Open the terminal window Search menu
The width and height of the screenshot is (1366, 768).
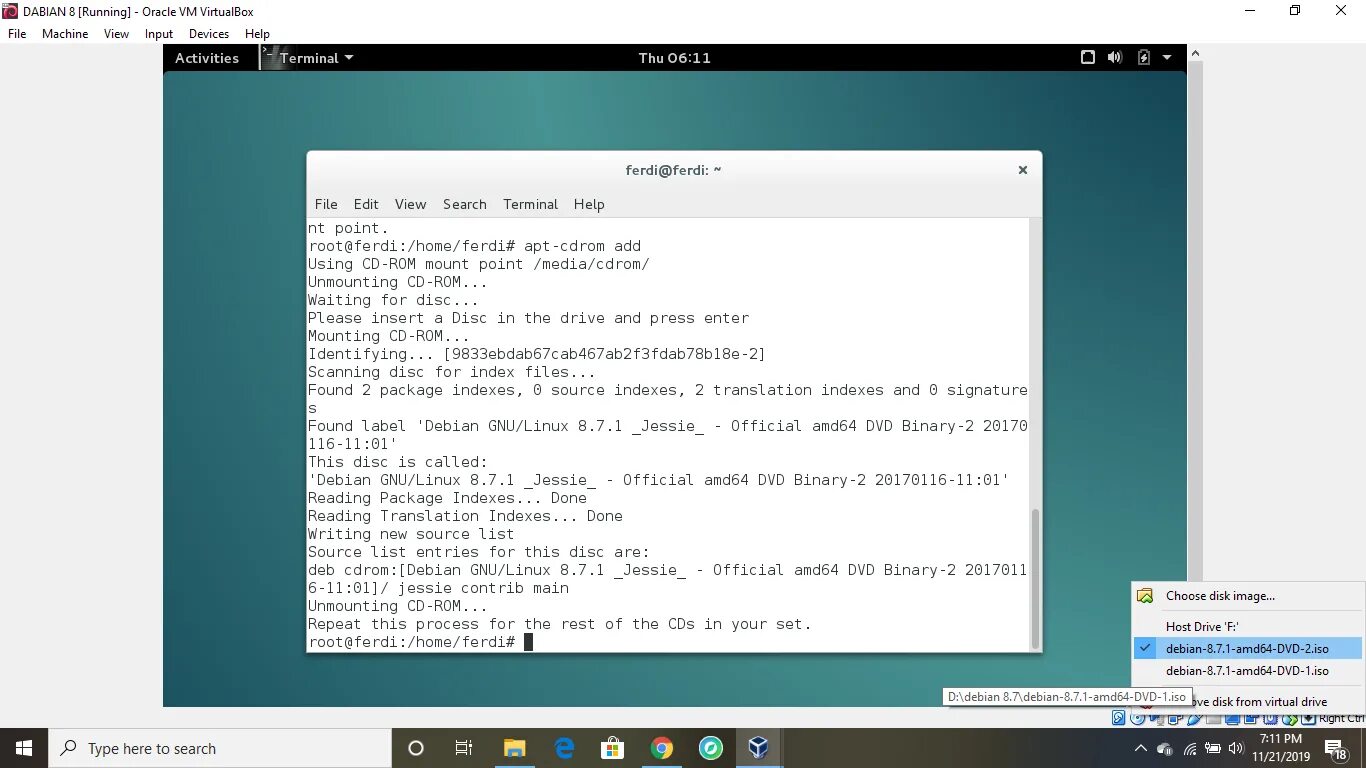coord(465,204)
